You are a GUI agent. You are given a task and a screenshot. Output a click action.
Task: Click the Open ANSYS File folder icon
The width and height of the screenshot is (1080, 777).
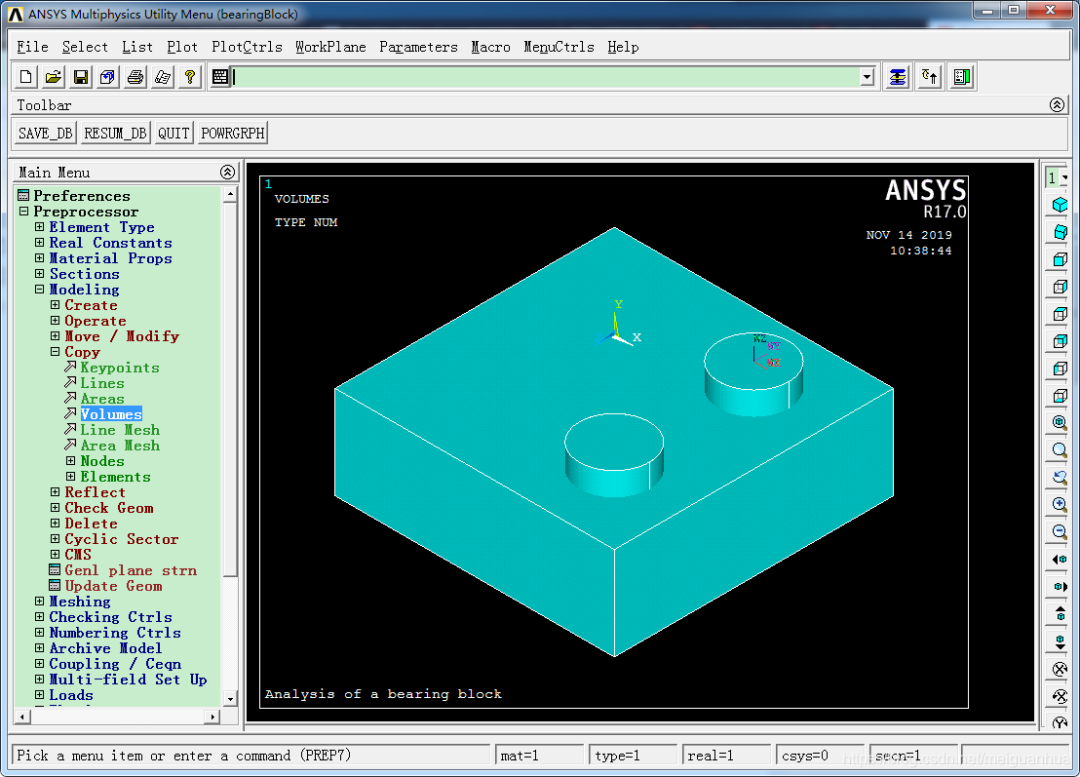click(53, 77)
